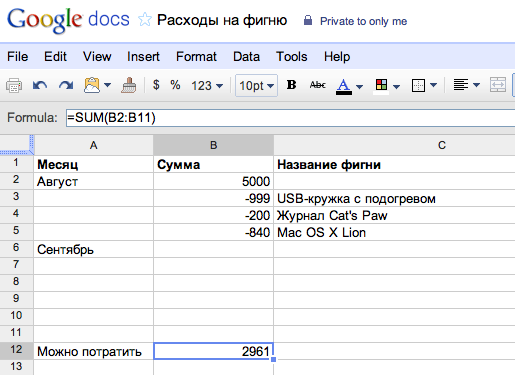Click the text color A icon
This screenshot has height=375, width=515.
click(344, 86)
